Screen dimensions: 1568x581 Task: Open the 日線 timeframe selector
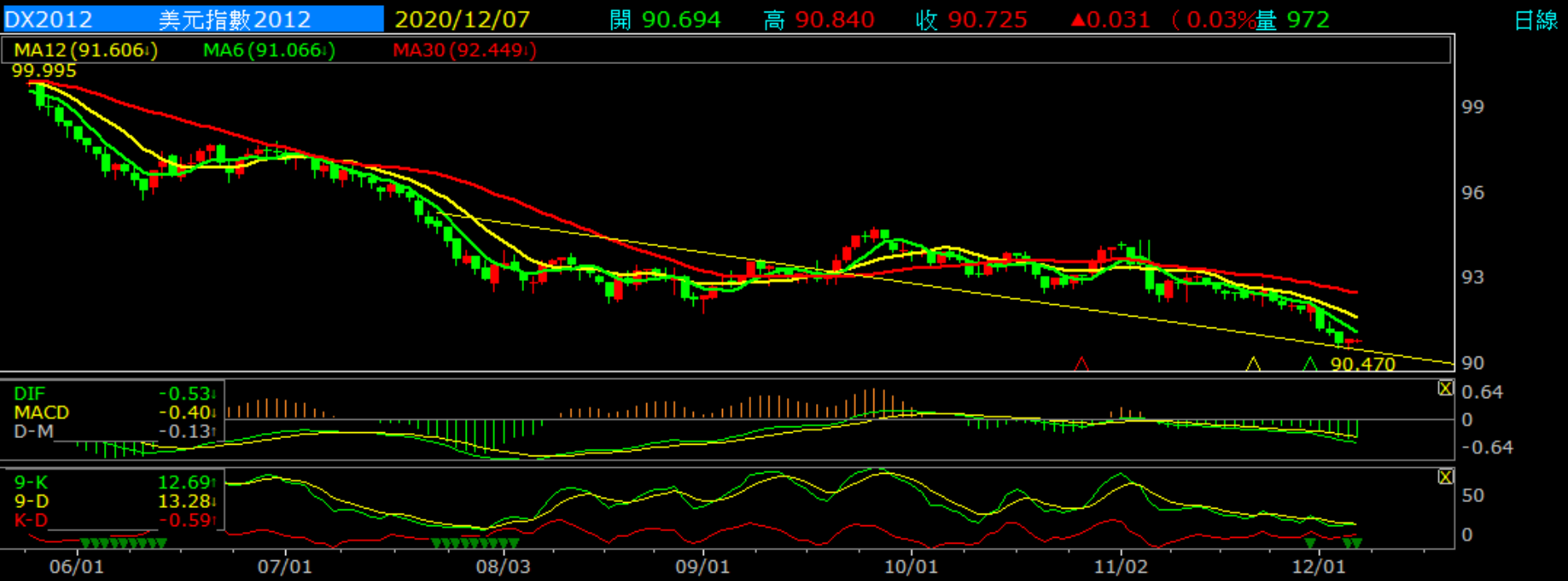pyautogui.click(x=1536, y=20)
